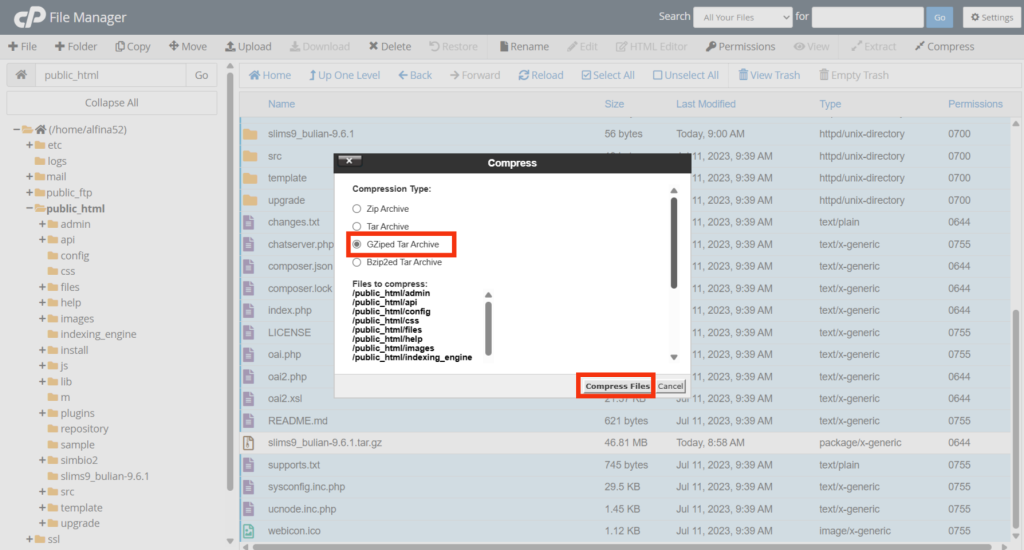Click the Home navigation icon
1024x550 pixels.
tap(255, 75)
